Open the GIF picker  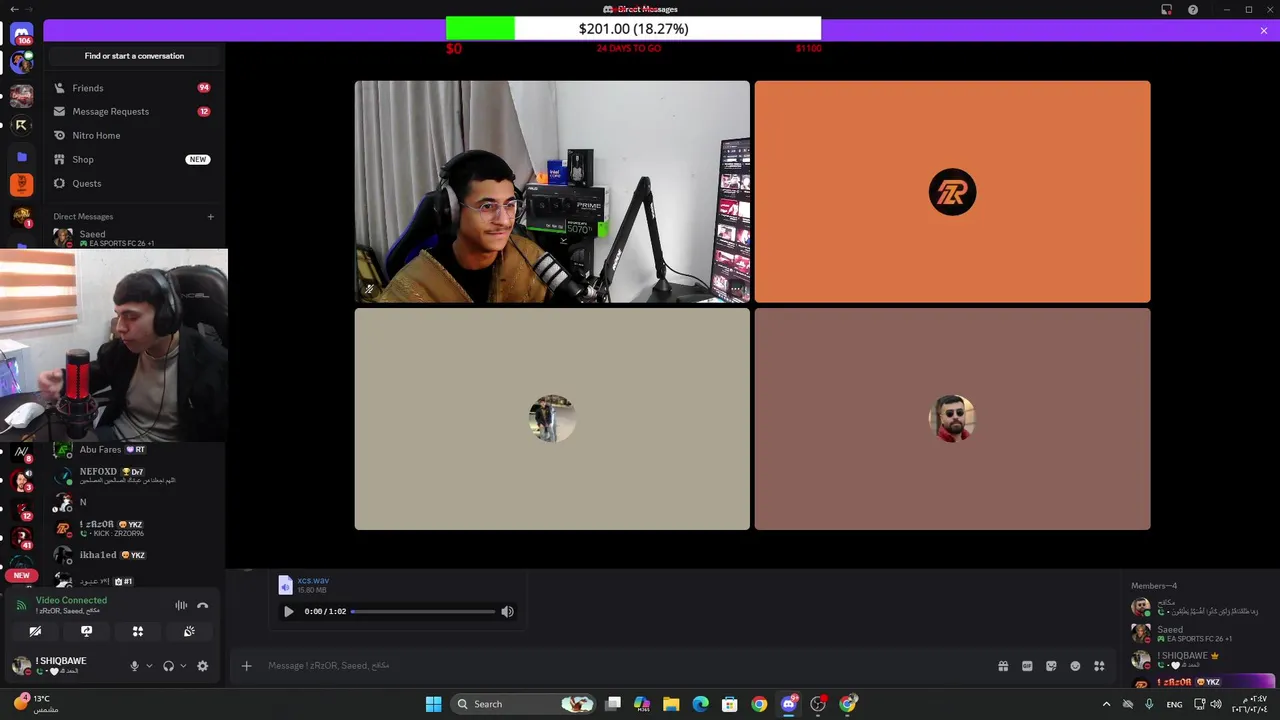[x=1027, y=666]
